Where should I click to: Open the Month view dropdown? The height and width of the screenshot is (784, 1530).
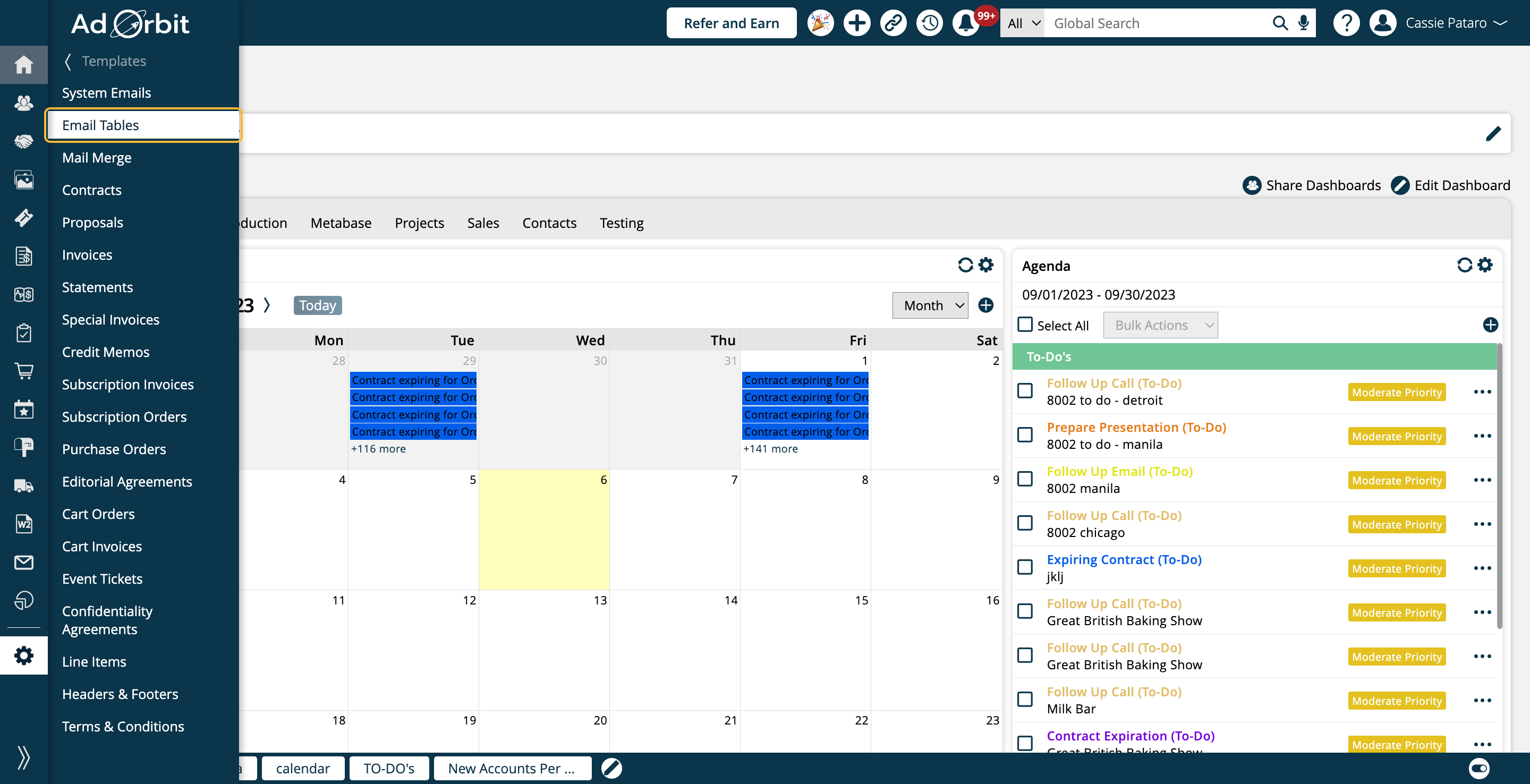point(930,305)
